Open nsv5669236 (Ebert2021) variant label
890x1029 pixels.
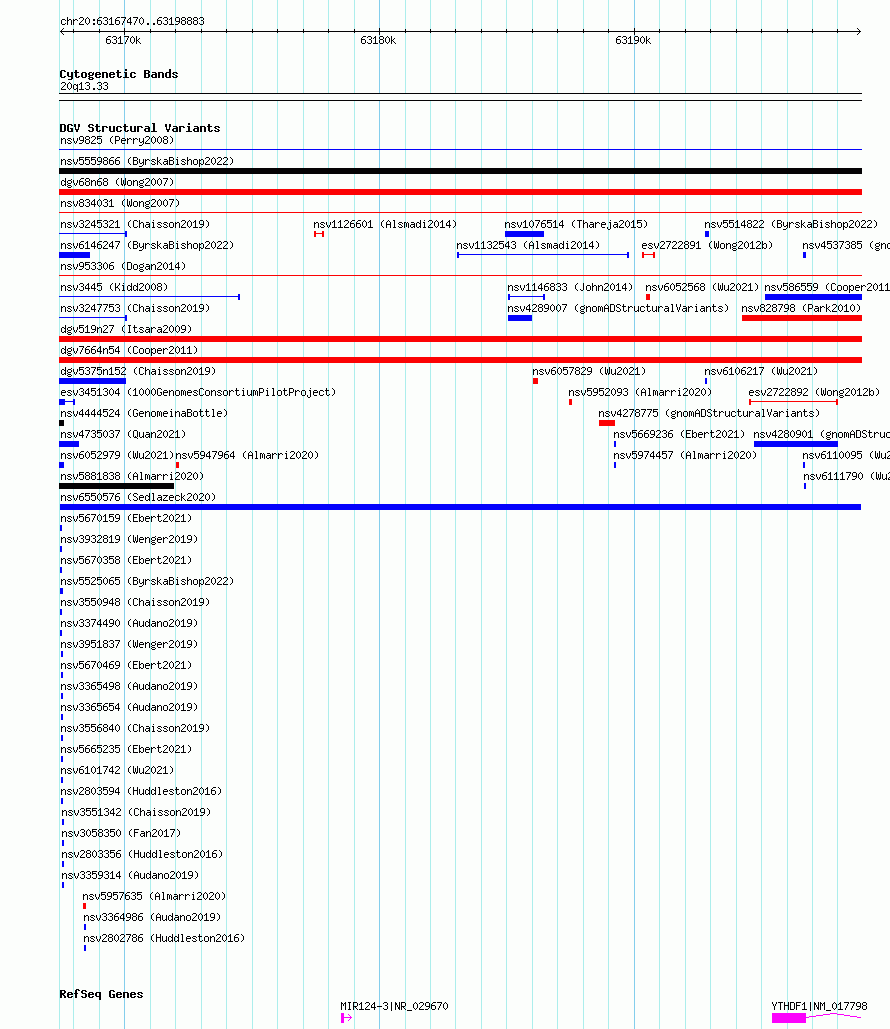(x=679, y=434)
